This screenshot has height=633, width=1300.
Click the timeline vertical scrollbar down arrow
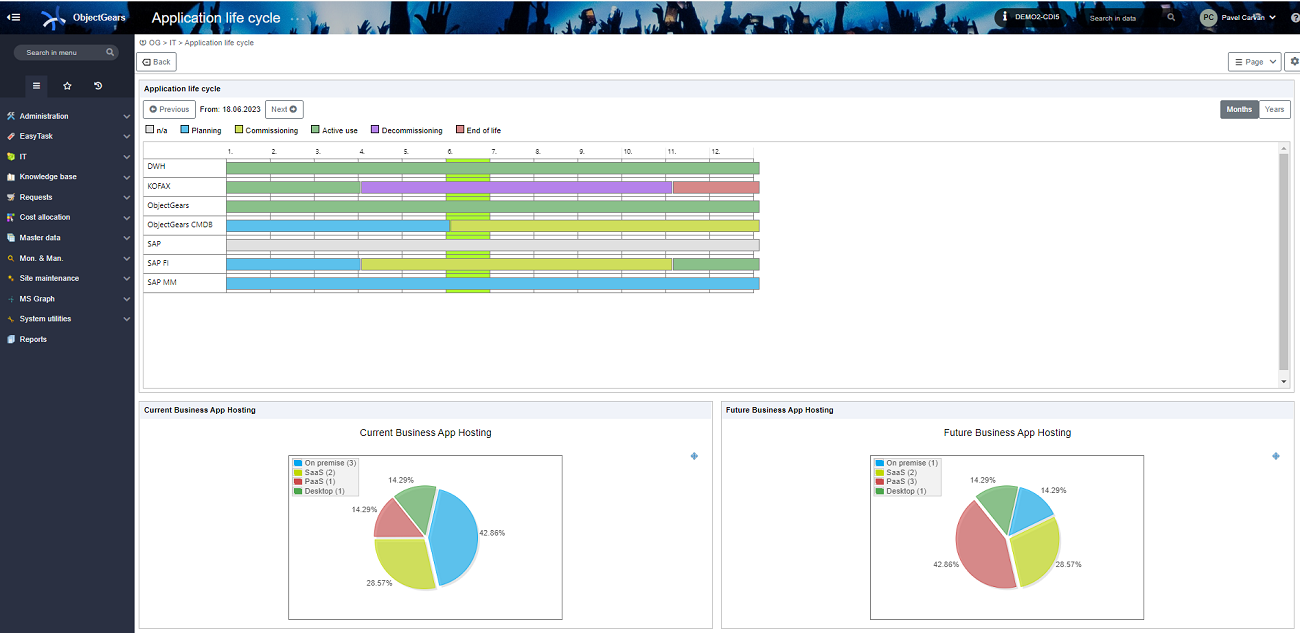point(1284,381)
